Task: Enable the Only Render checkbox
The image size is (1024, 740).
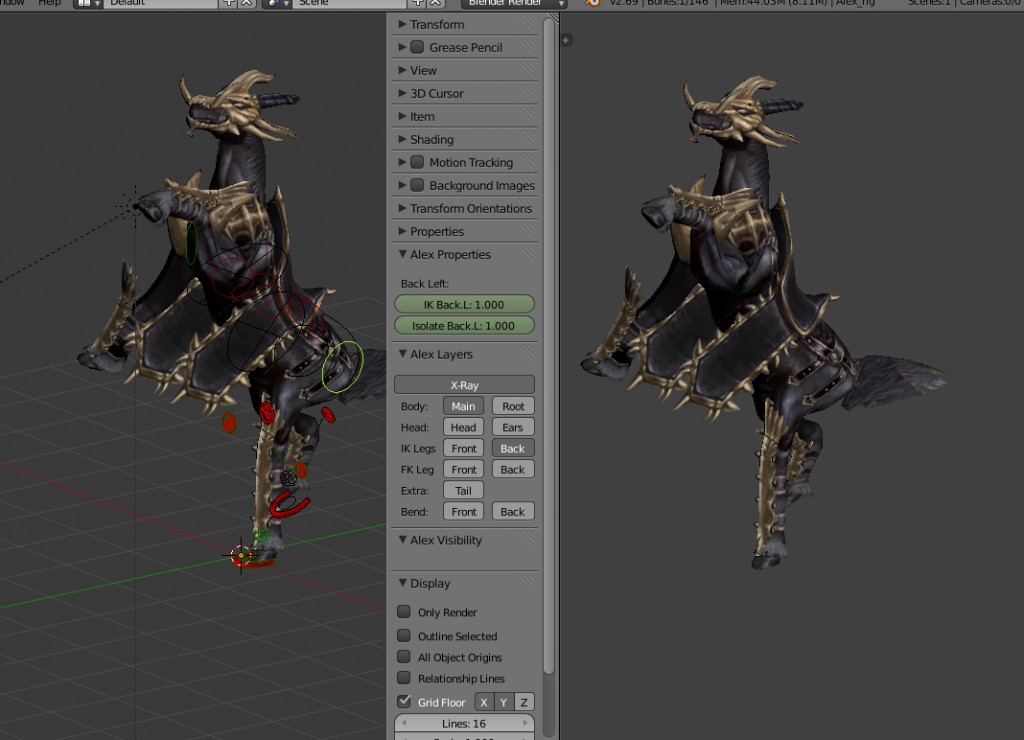Action: (404, 611)
